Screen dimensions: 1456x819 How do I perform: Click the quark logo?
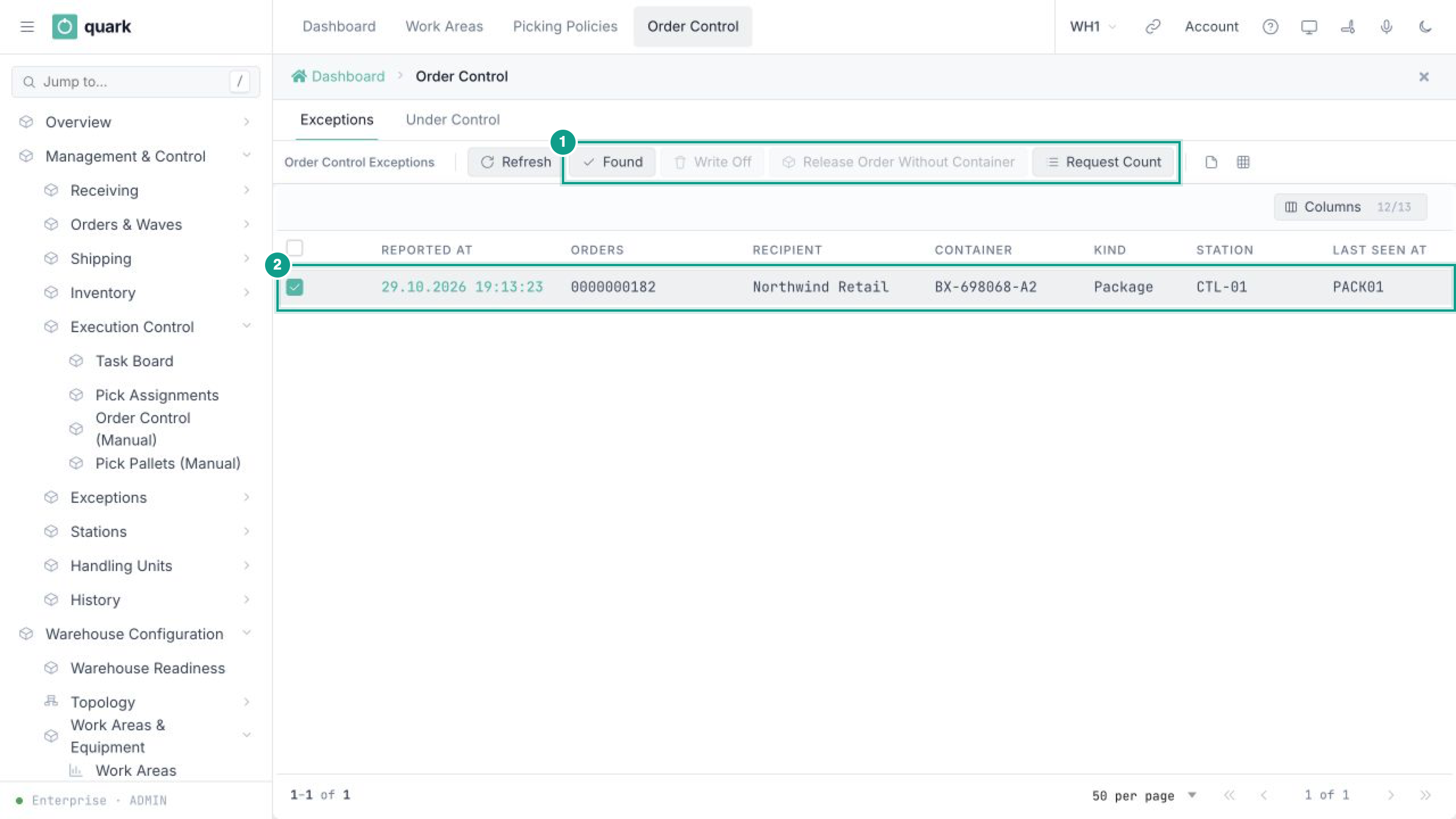coord(92,27)
